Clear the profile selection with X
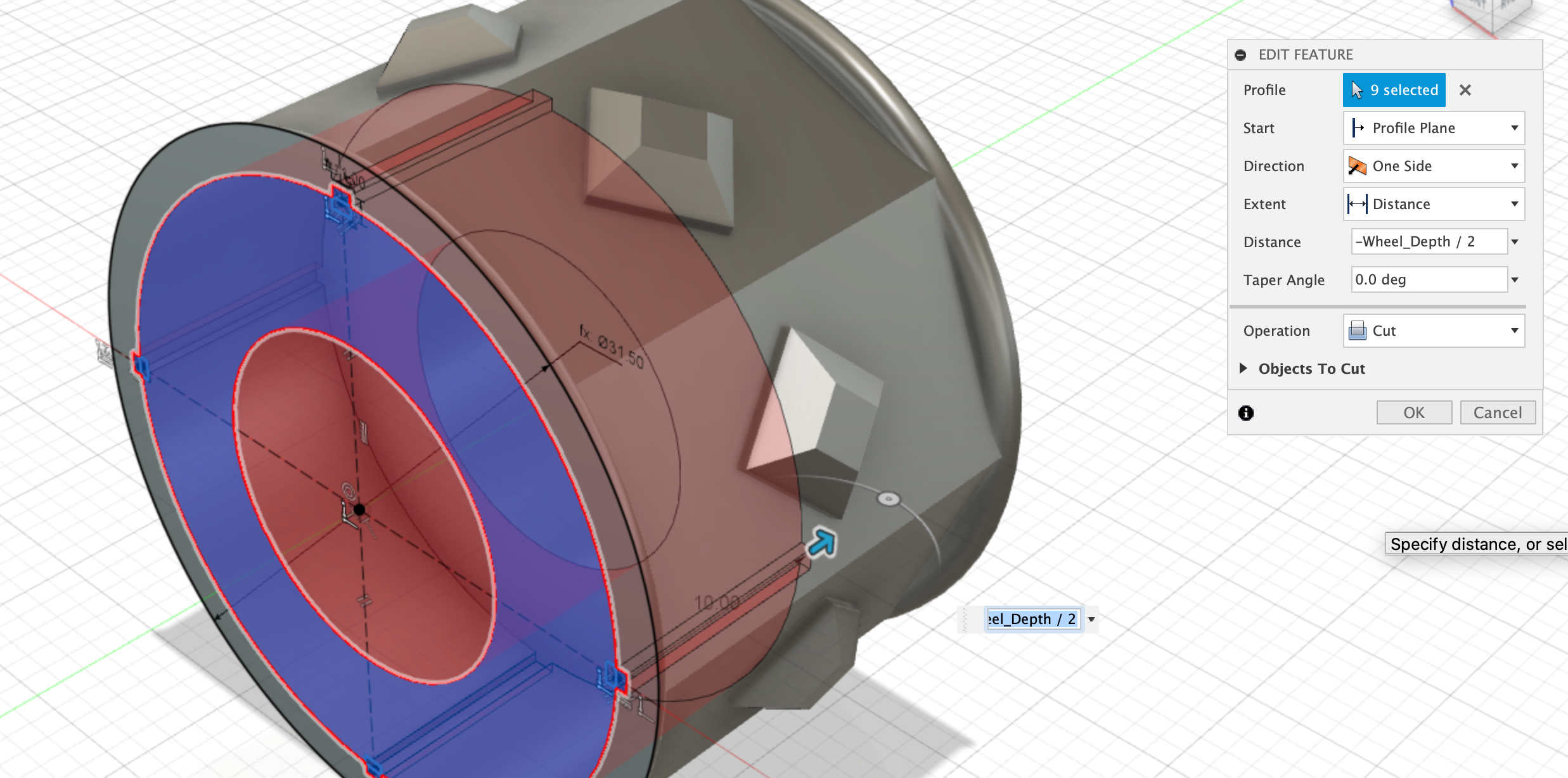This screenshot has height=778, width=1568. point(1465,90)
